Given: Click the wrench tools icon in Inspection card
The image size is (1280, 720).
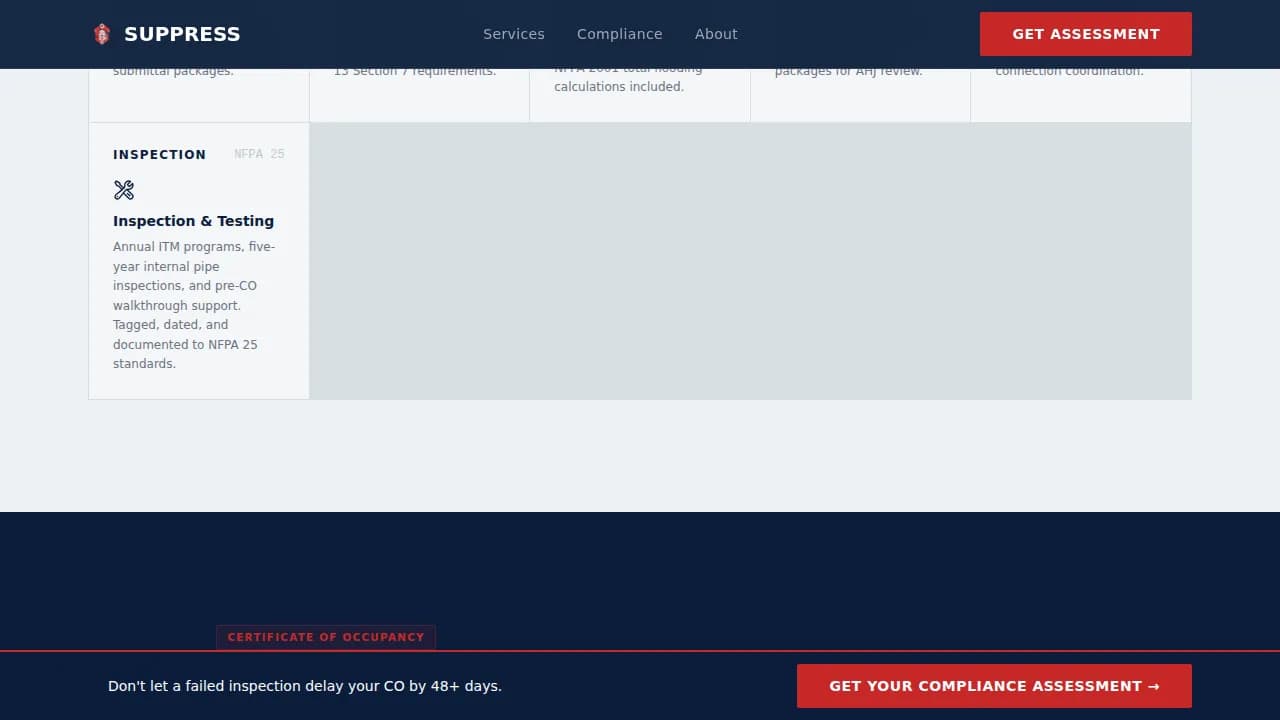Looking at the screenshot, I should (x=124, y=190).
